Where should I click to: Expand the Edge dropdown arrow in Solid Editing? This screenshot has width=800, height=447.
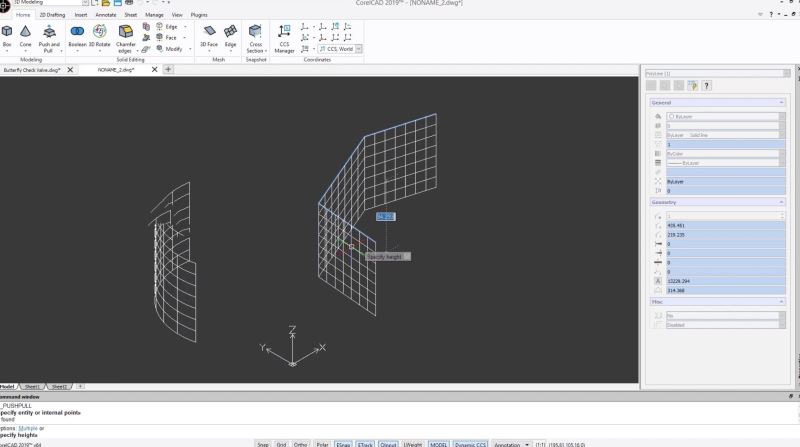point(185,27)
